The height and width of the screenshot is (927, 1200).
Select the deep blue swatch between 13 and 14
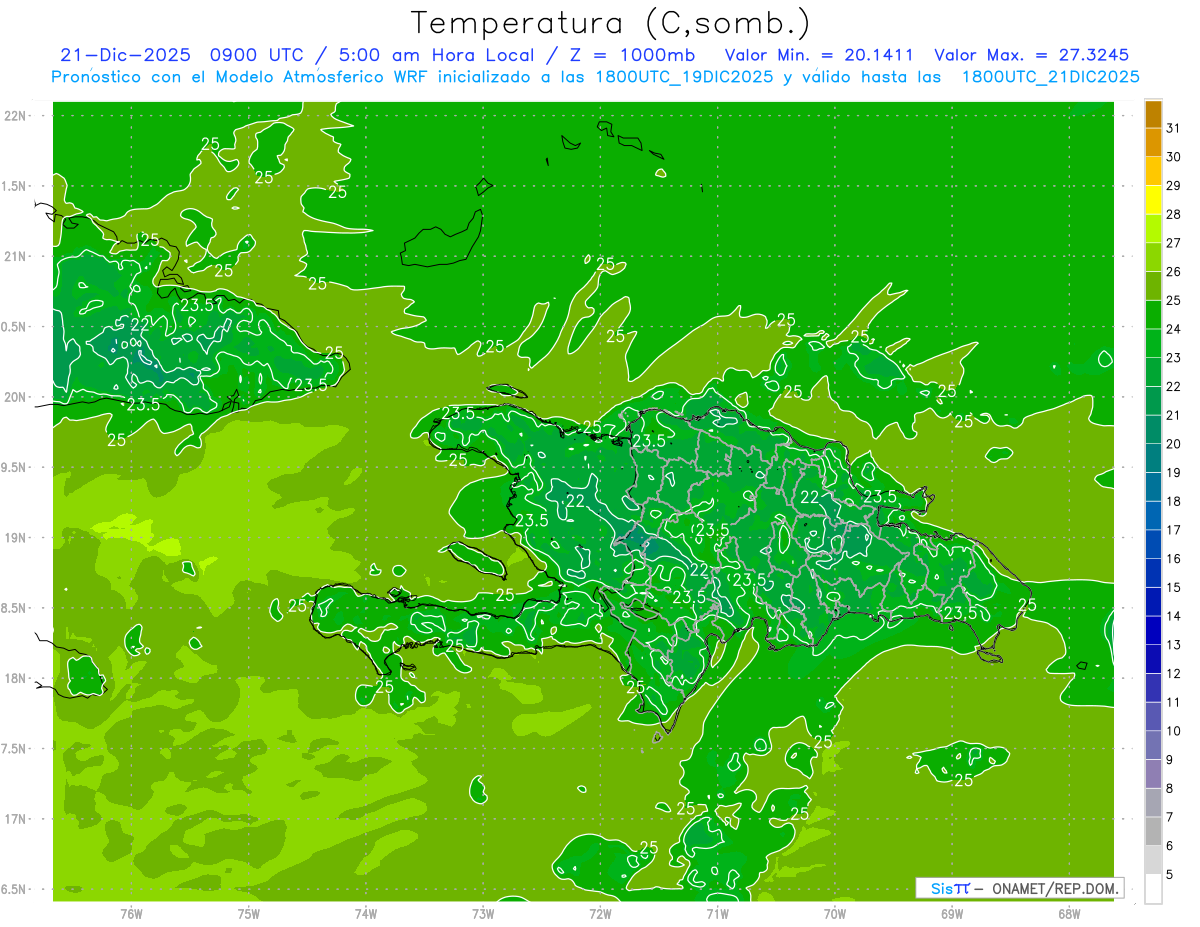1153,631
